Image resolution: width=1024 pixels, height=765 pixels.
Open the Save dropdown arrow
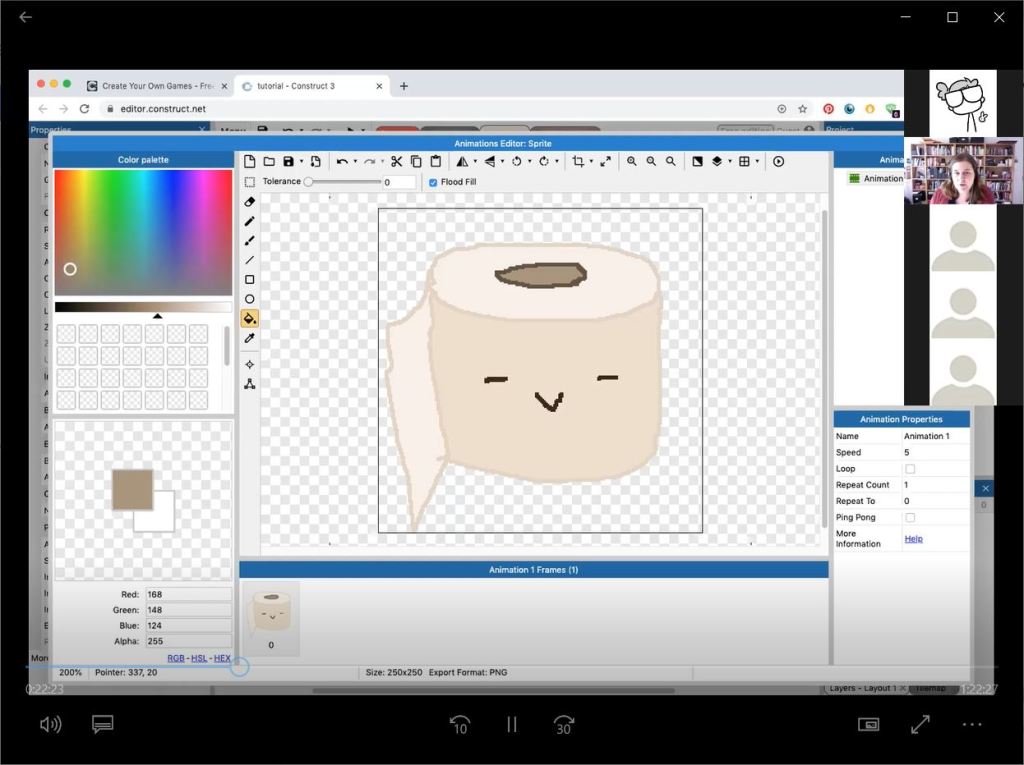click(301, 162)
